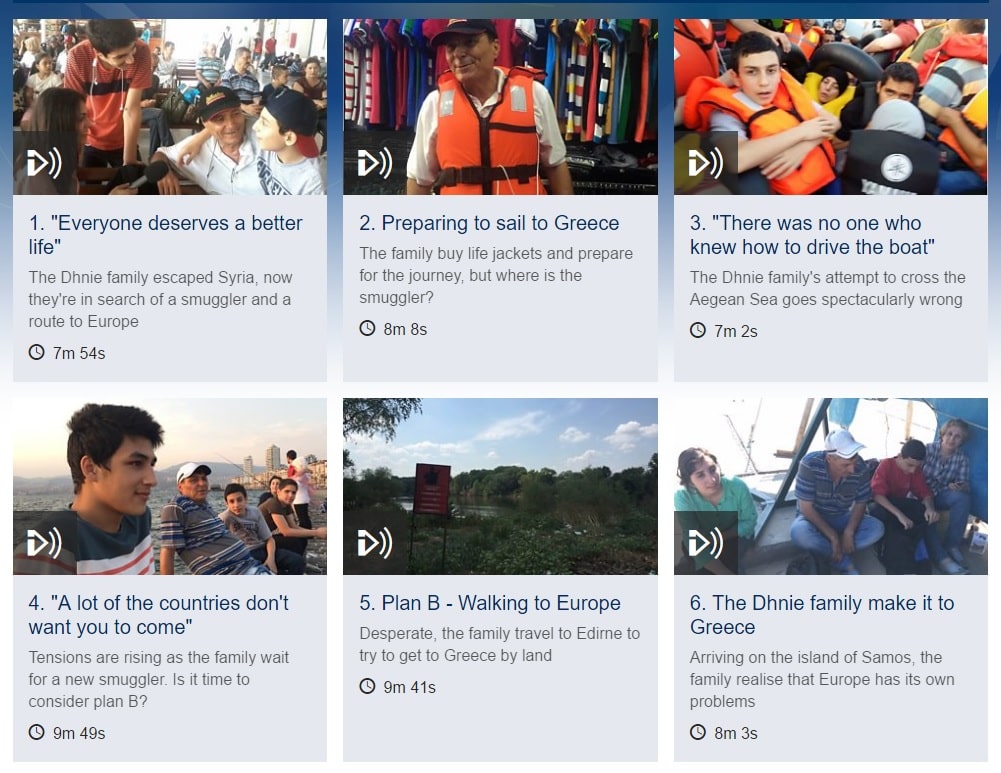Screen dimensions: 1001x773
Task: Click clock icon next to 8m 3s
Action: tap(698, 732)
